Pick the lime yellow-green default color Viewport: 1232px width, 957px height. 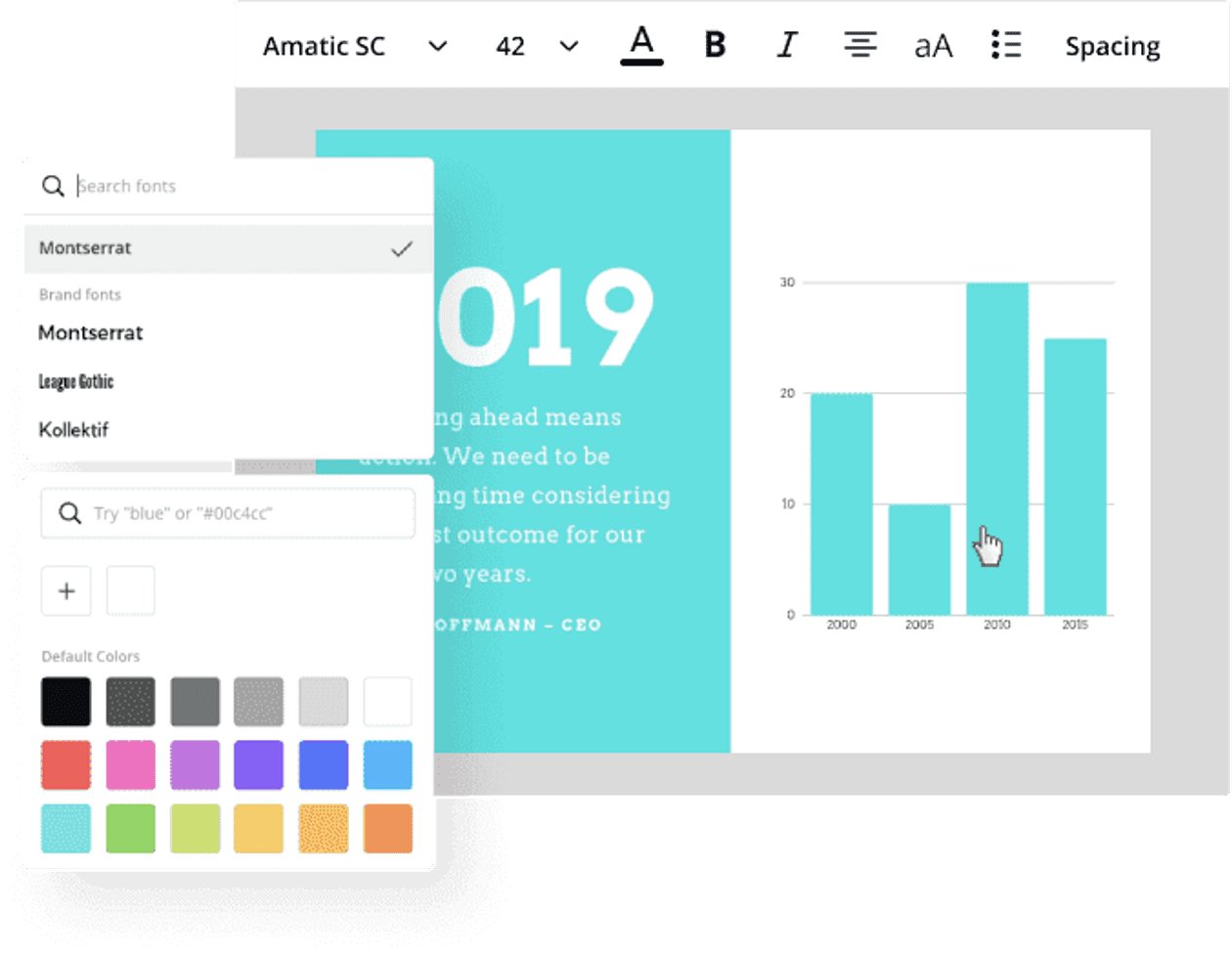pos(195,828)
